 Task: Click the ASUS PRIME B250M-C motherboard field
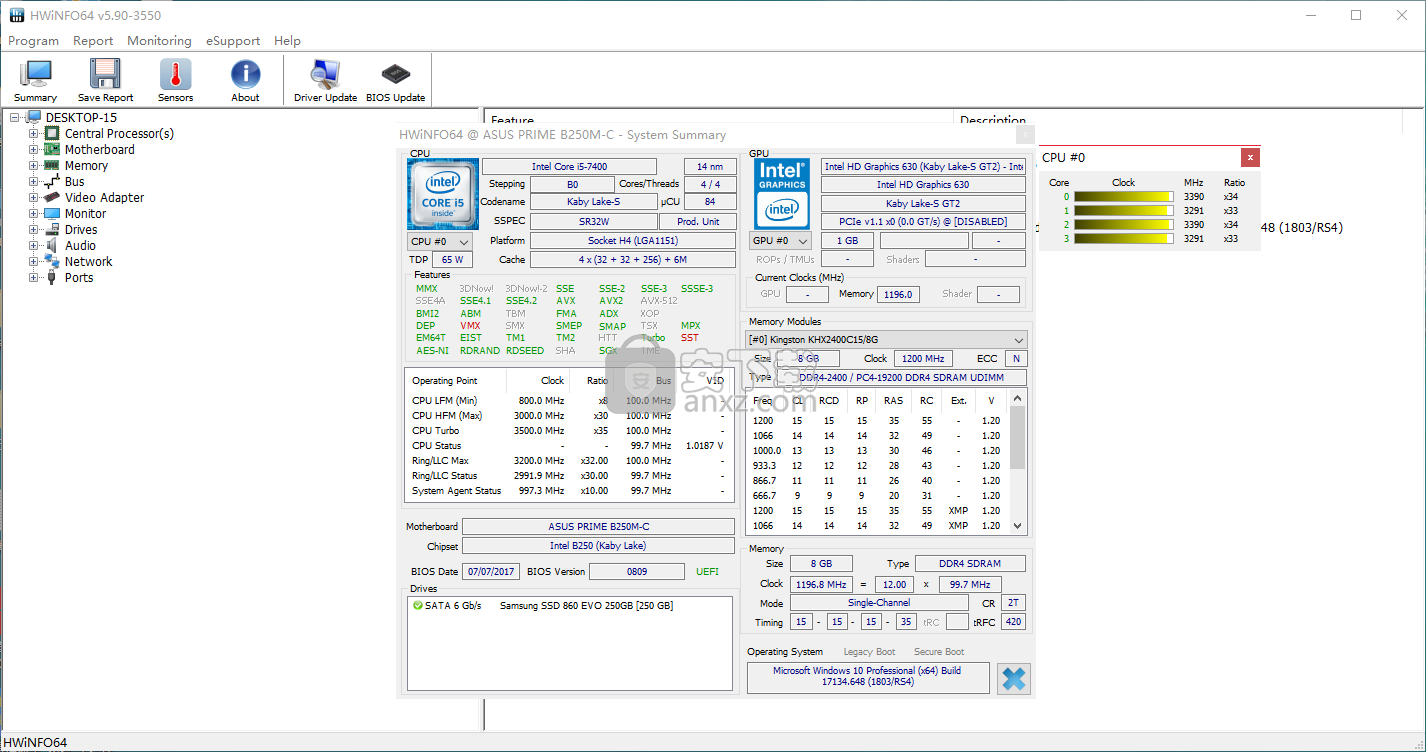tap(598, 526)
